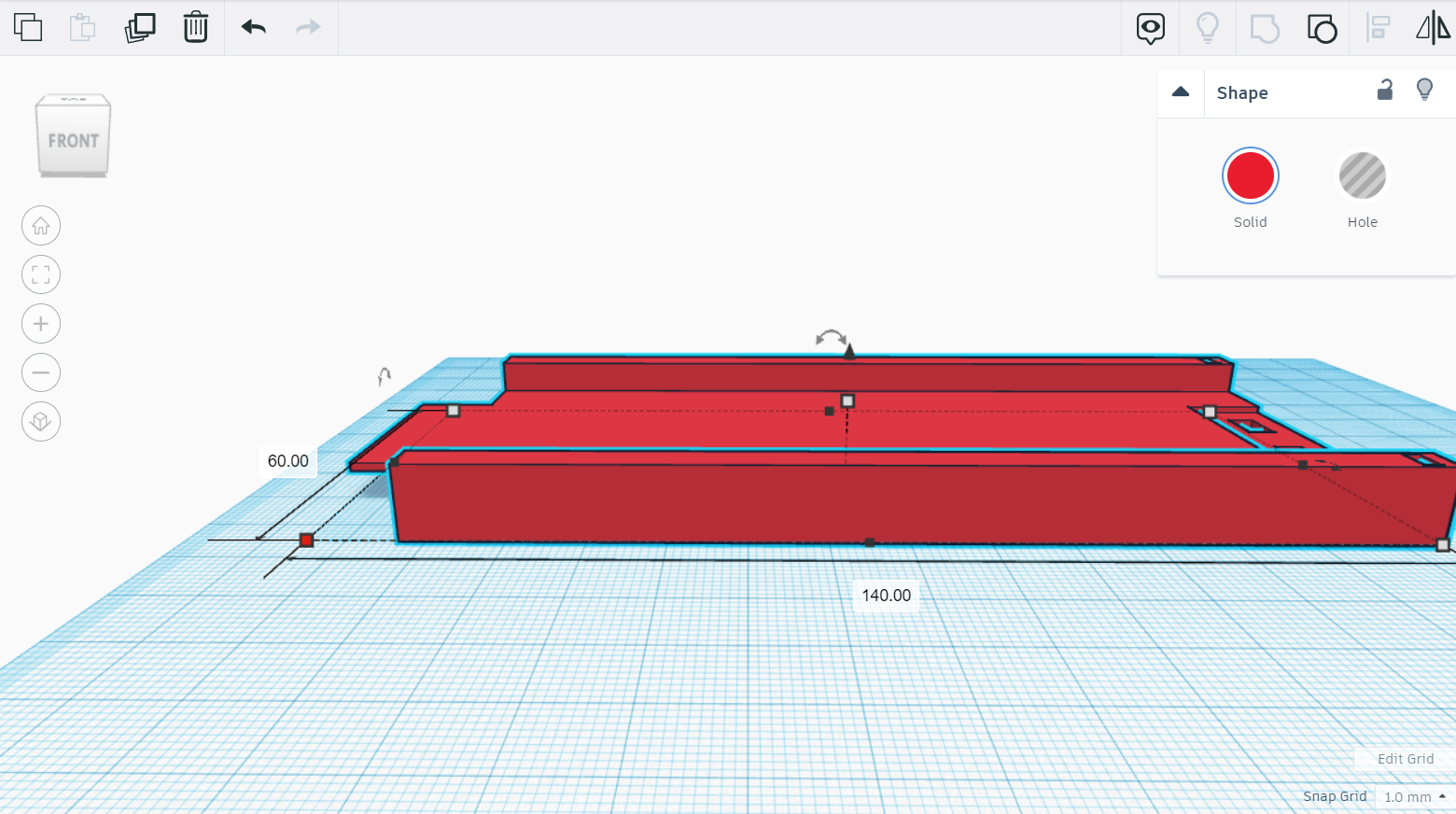Duplicate the selected shape

click(x=138, y=28)
